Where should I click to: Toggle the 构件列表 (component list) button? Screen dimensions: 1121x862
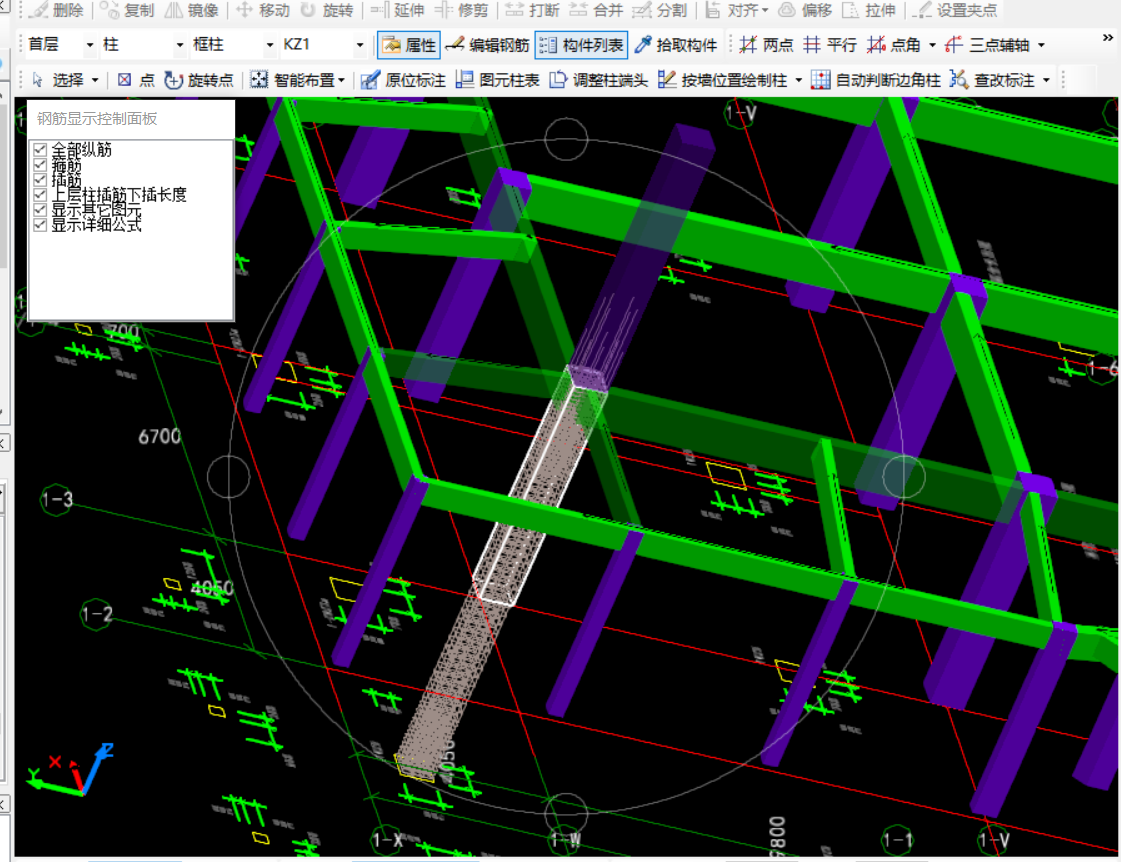[581, 45]
